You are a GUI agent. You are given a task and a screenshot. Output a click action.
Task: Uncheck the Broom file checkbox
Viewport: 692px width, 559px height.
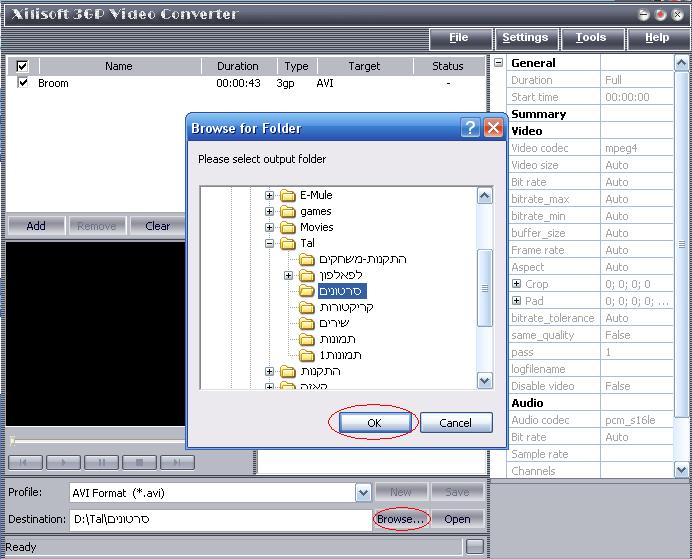pyautogui.click(x=23, y=83)
